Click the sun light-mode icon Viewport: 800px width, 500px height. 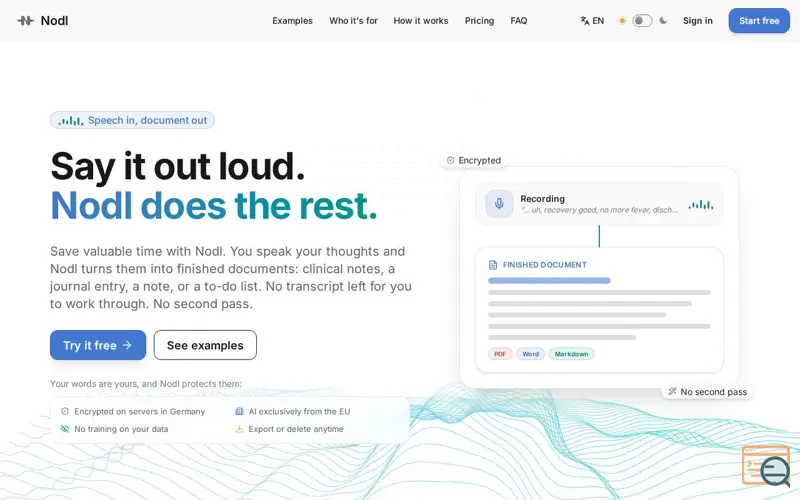622,21
